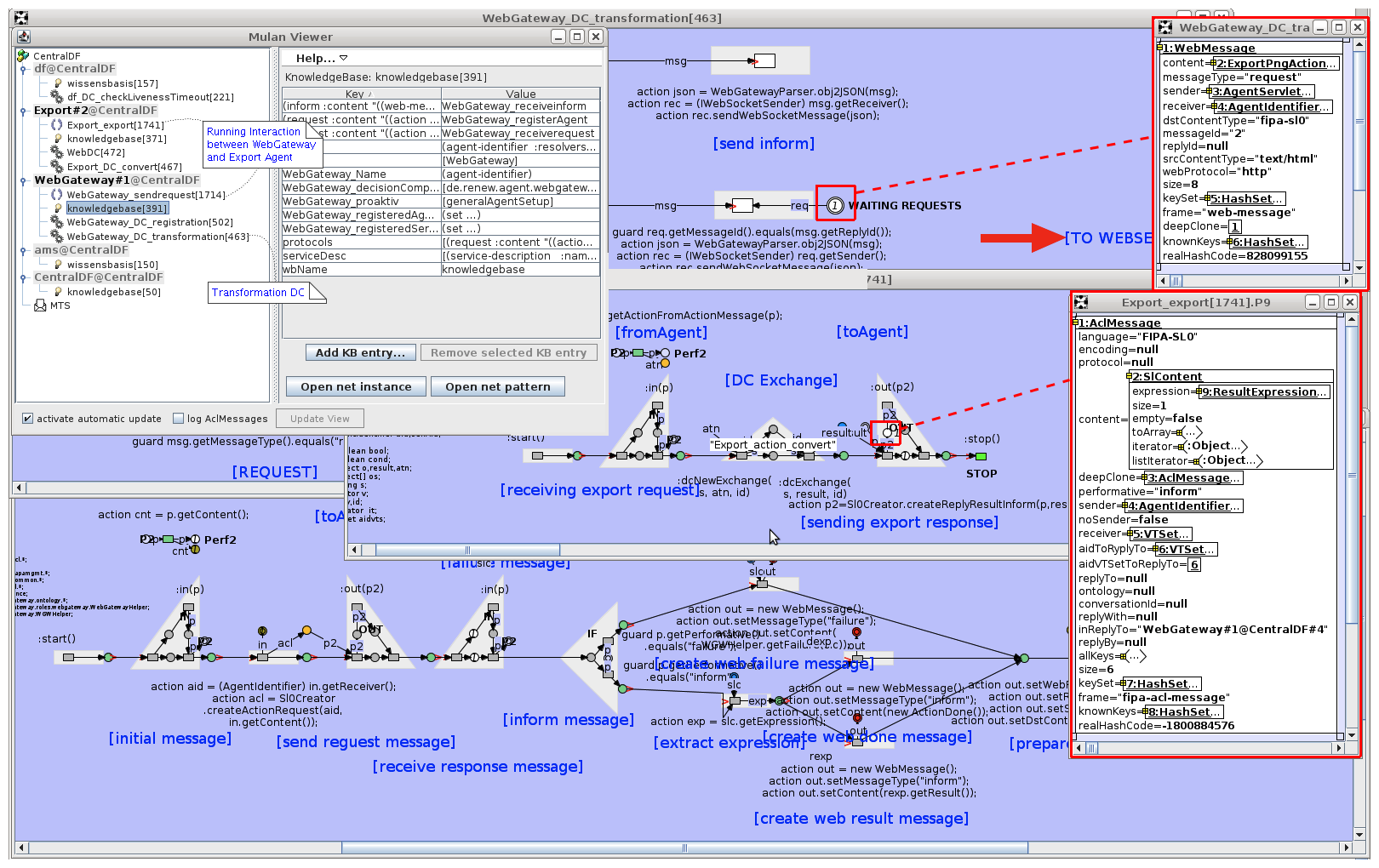
Task: Click scroll-up arrow in Export_export[1741].P9 window
Action: point(1351,319)
